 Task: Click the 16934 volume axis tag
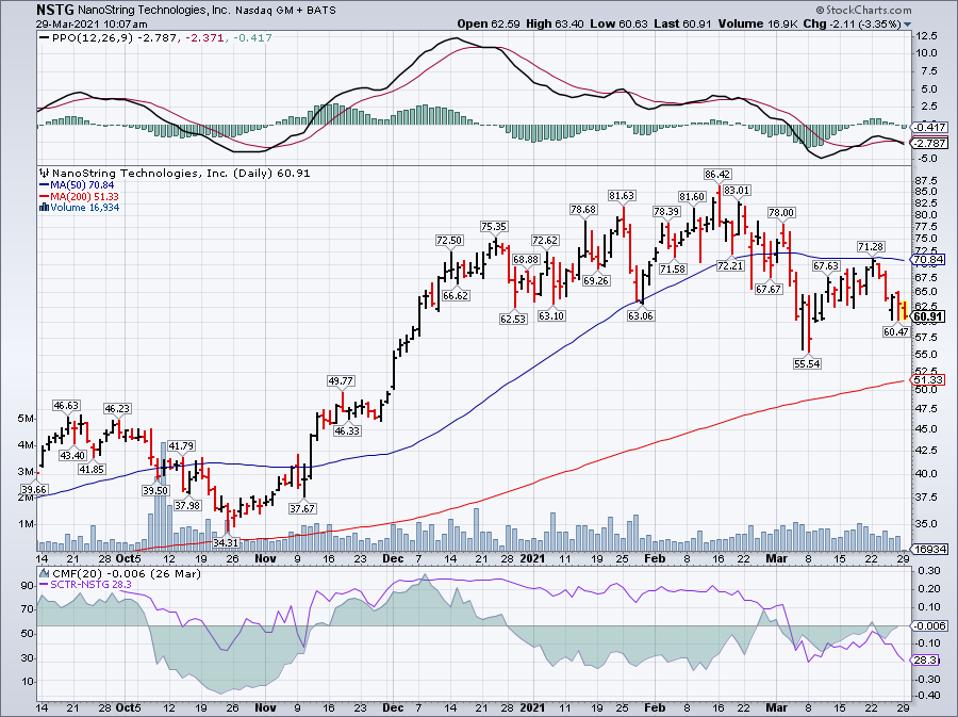tap(928, 548)
